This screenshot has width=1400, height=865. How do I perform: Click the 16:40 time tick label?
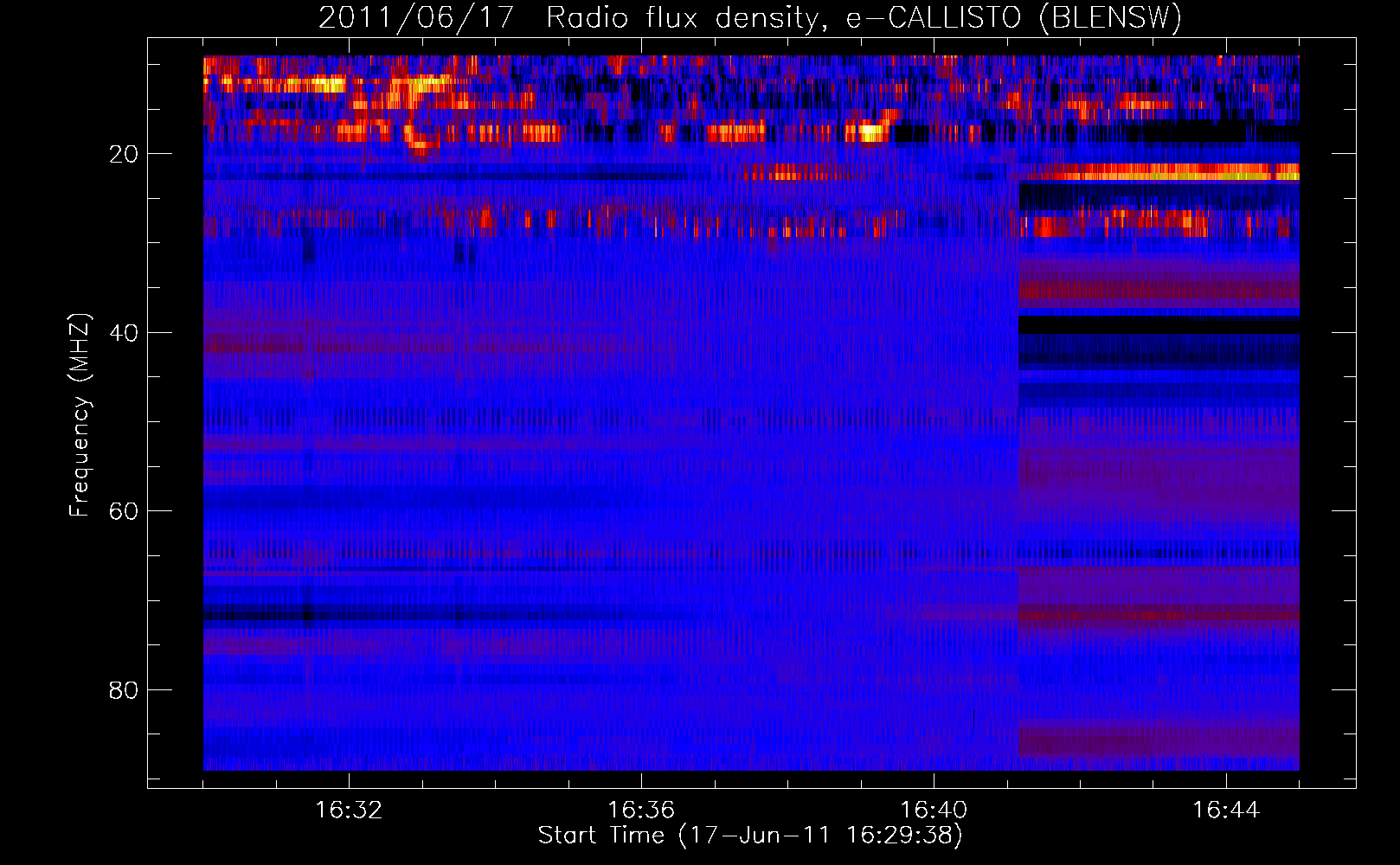tap(934, 811)
